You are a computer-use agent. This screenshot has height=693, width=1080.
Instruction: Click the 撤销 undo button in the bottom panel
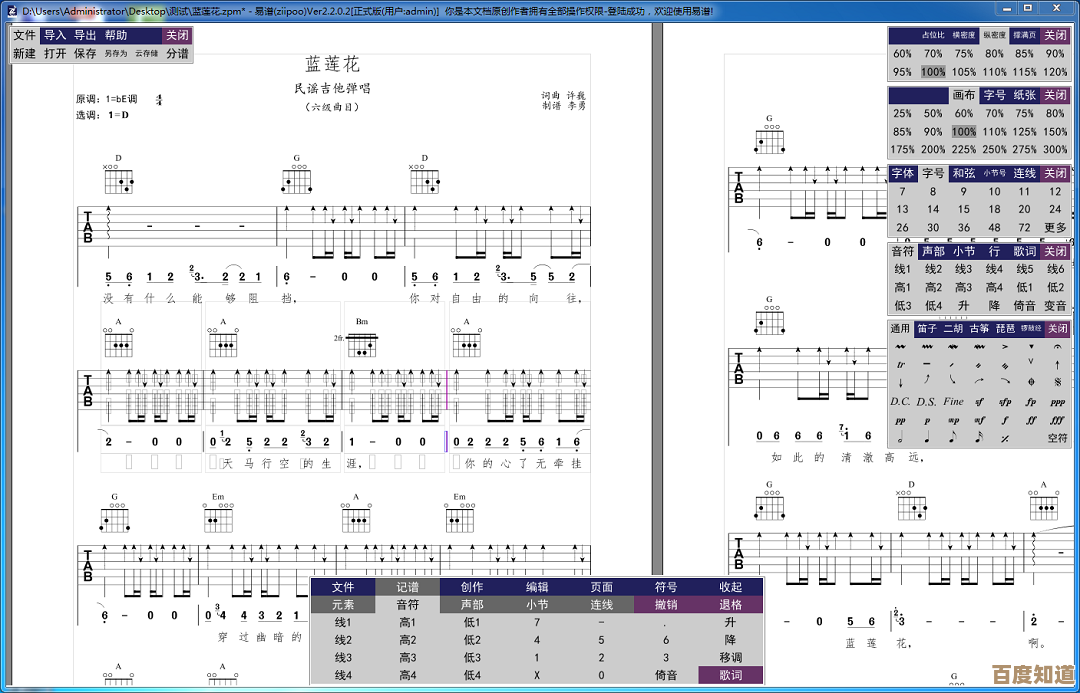(665, 605)
